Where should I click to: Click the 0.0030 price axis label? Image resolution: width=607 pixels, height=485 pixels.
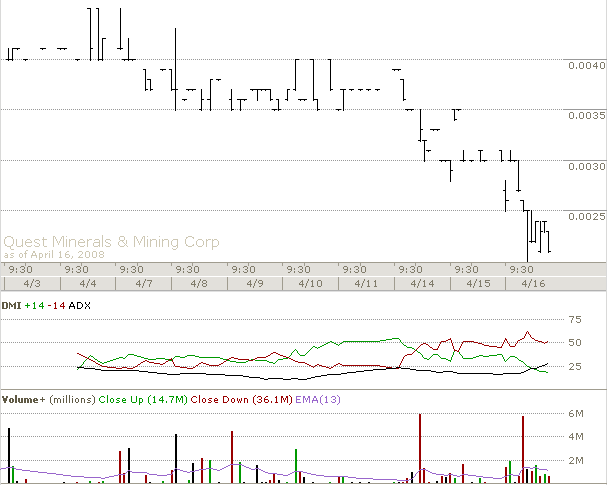tap(587, 166)
